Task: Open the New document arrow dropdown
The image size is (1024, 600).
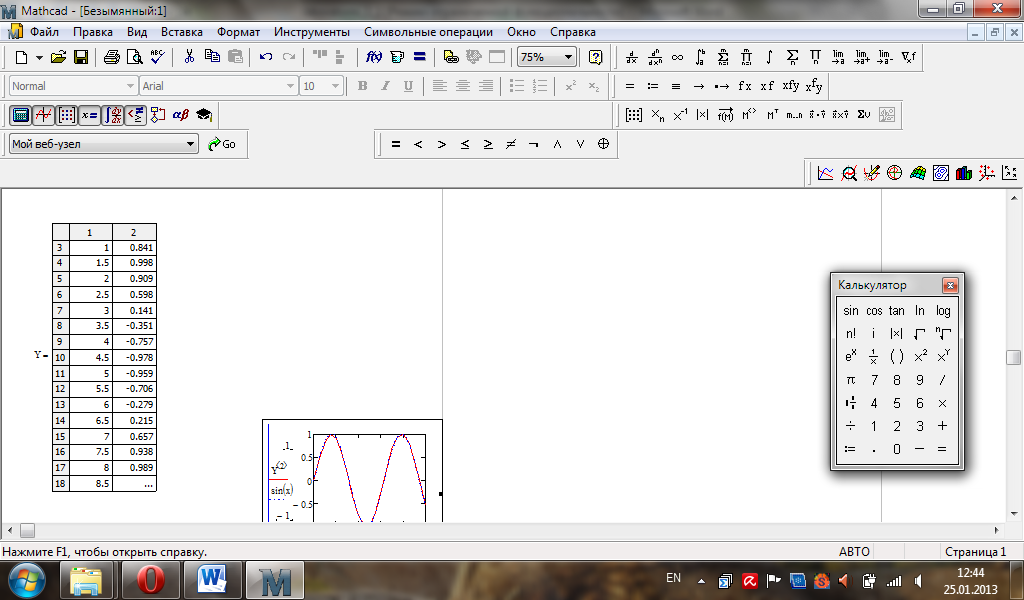Action: [x=39, y=57]
